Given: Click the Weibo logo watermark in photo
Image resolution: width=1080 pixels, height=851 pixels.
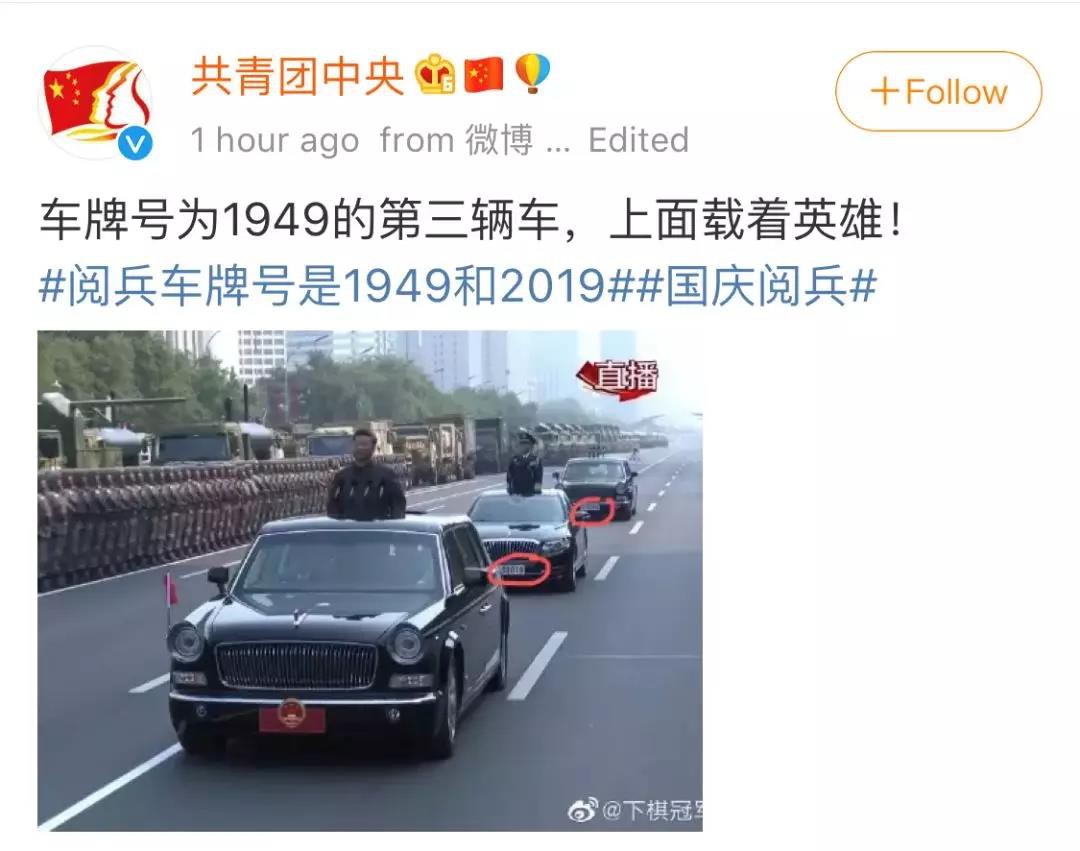Looking at the screenshot, I should tap(583, 810).
